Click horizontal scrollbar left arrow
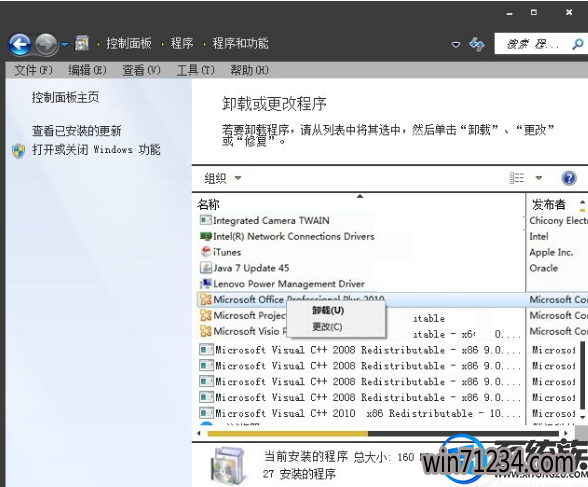588x487 pixels. pos(199,433)
